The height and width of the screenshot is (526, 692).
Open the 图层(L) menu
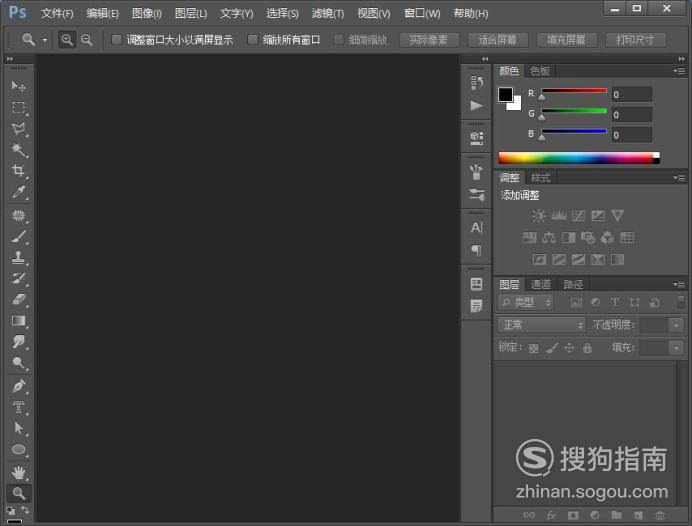(x=191, y=14)
